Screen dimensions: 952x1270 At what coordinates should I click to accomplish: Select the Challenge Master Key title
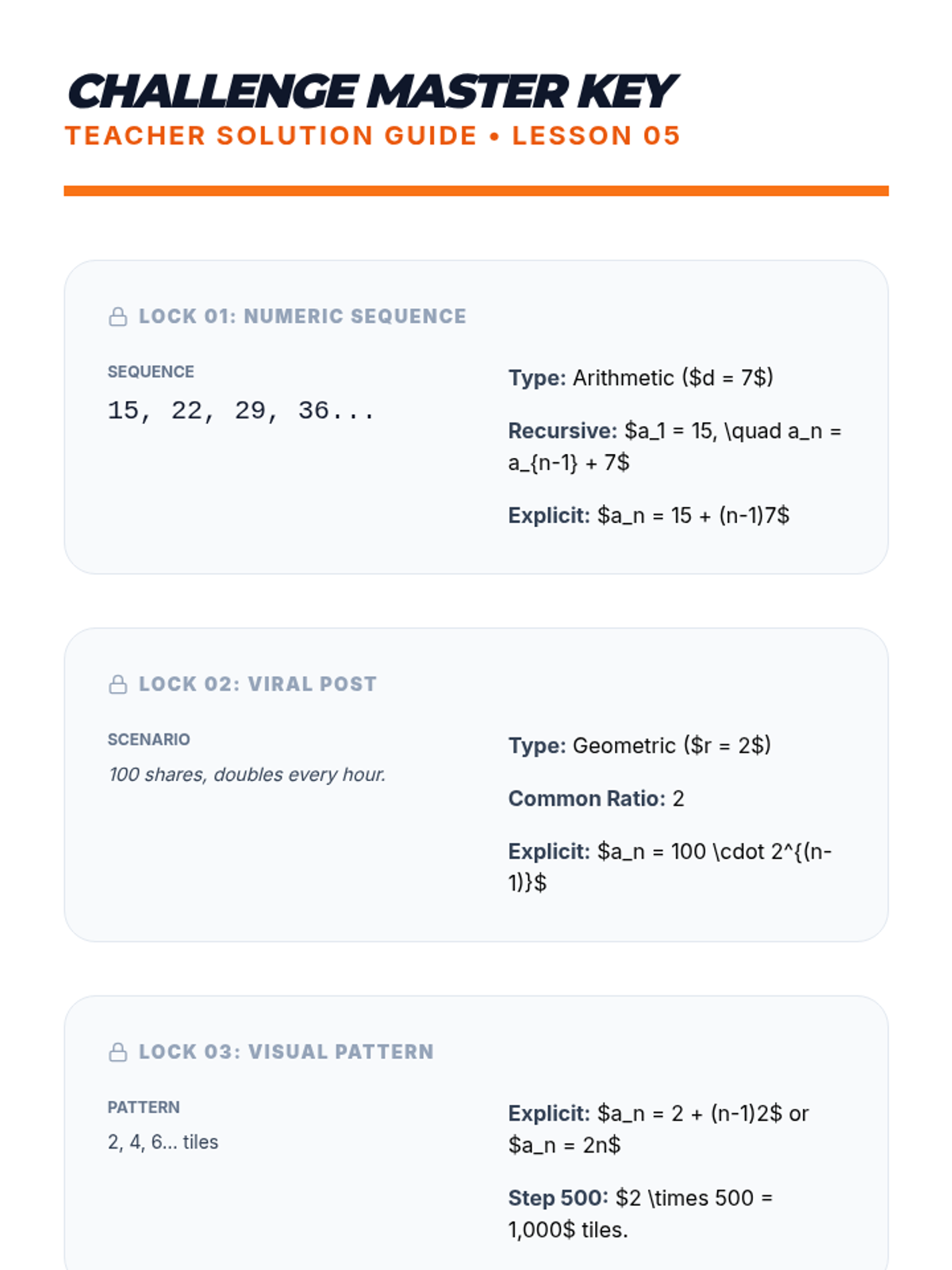[371, 91]
